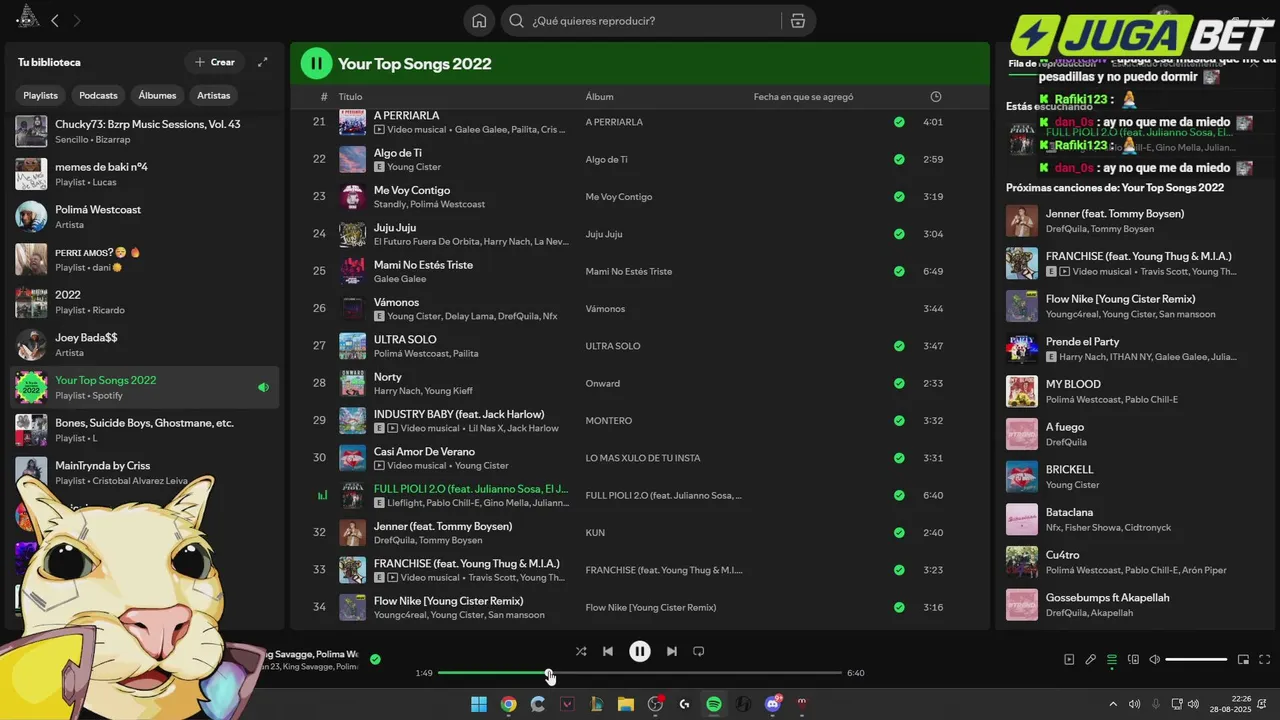Switch to fullscreen view icon
1280x720 pixels.
[1265, 659]
